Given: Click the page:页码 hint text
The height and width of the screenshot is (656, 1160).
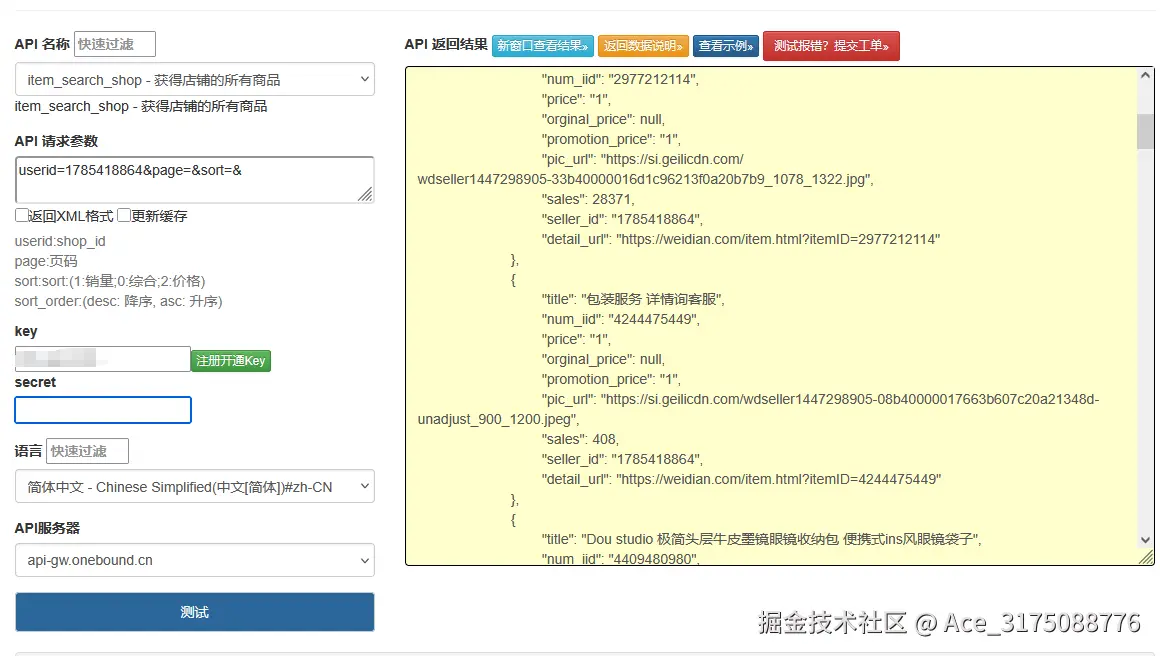Looking at the screenshot, I should pyautogui.click(x=46, y=261).
